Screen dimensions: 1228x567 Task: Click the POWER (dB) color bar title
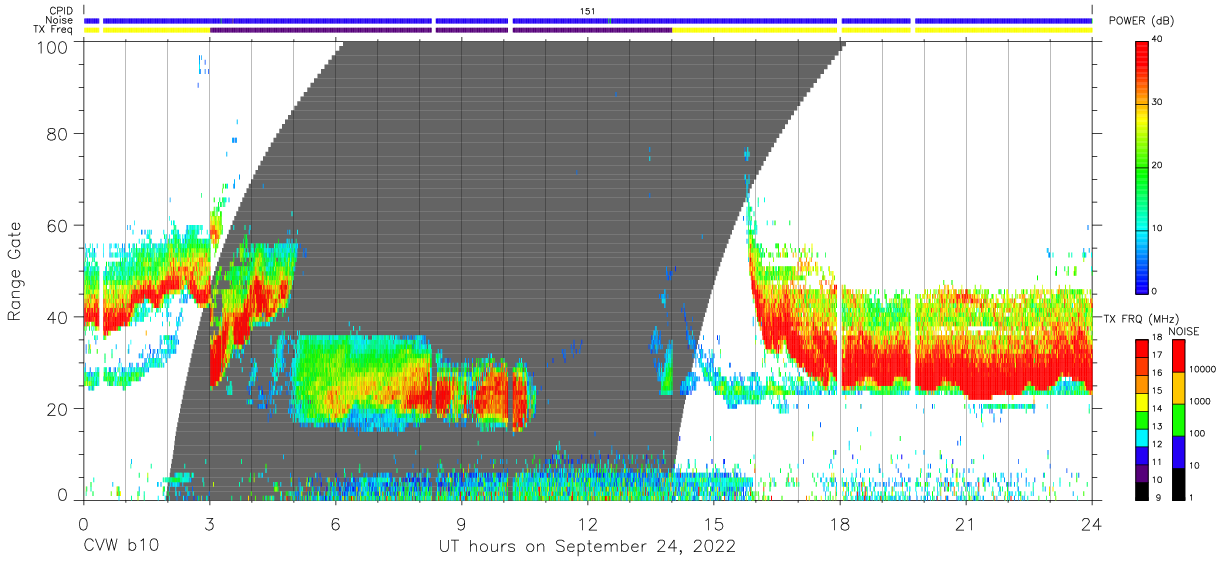[x=1141, y=21]
